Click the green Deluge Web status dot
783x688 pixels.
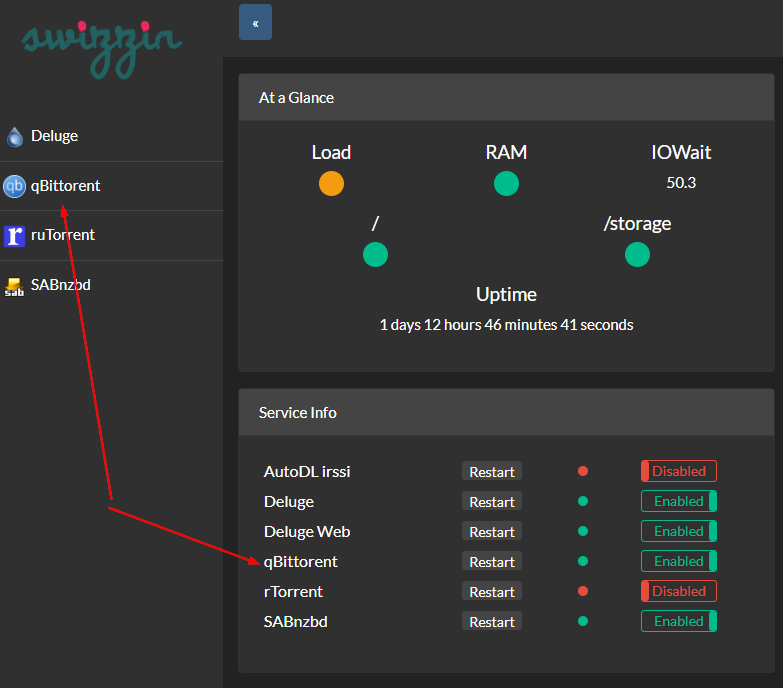pyautogui.click(x=583, y=531)
